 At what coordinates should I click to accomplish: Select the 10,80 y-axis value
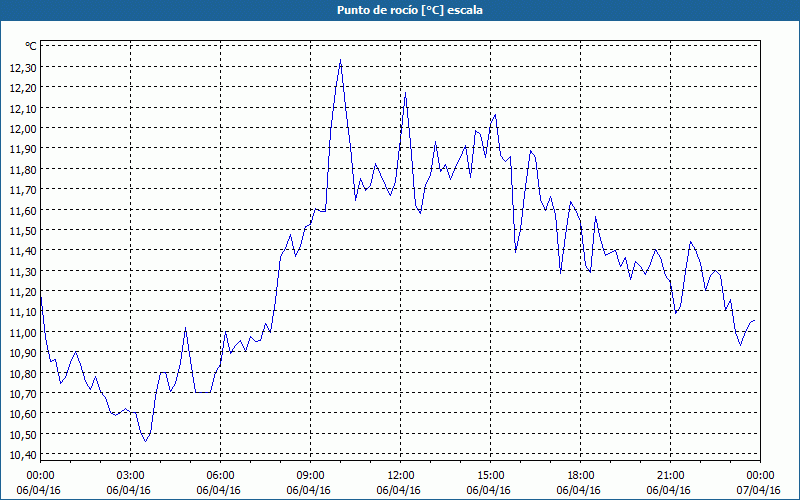tap(23, 373)
